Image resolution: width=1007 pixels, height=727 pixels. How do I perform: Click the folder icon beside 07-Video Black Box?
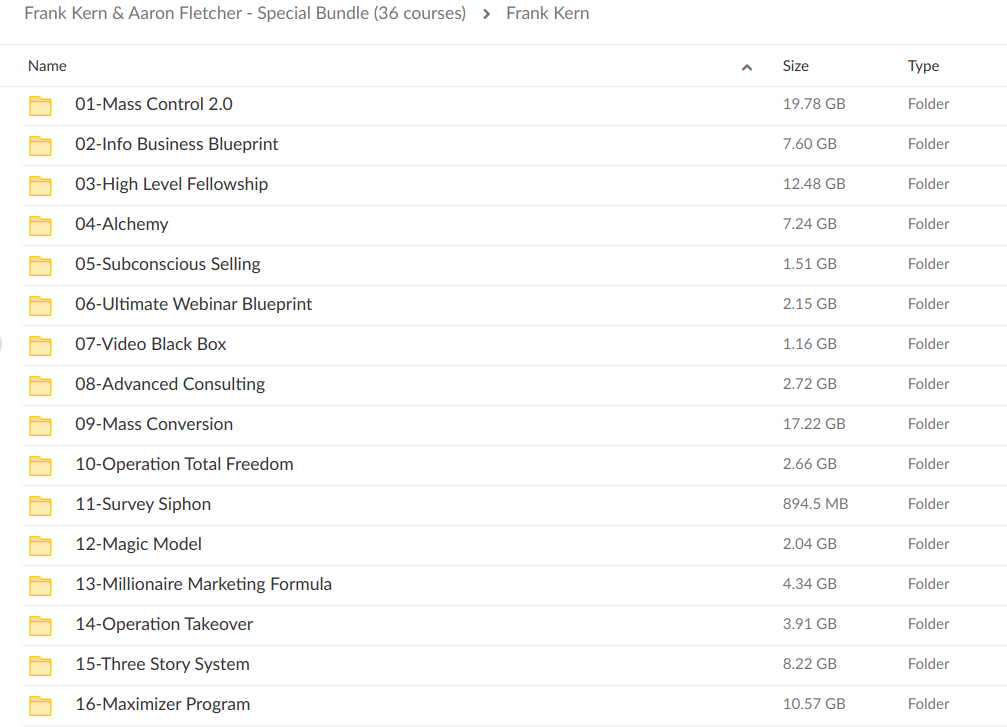click(x=40, y=344)
